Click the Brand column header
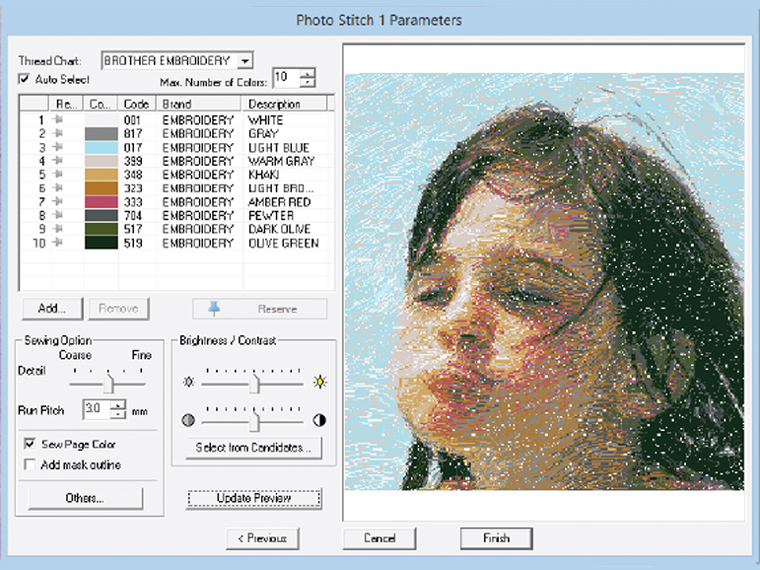This screenshot has height=570, width=760. coord(199,104)
